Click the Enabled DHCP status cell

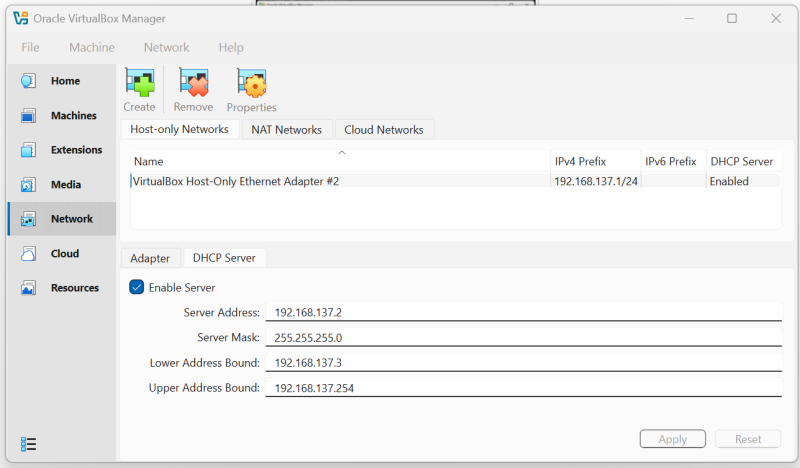pyautogui.click(x=744, y=181)
